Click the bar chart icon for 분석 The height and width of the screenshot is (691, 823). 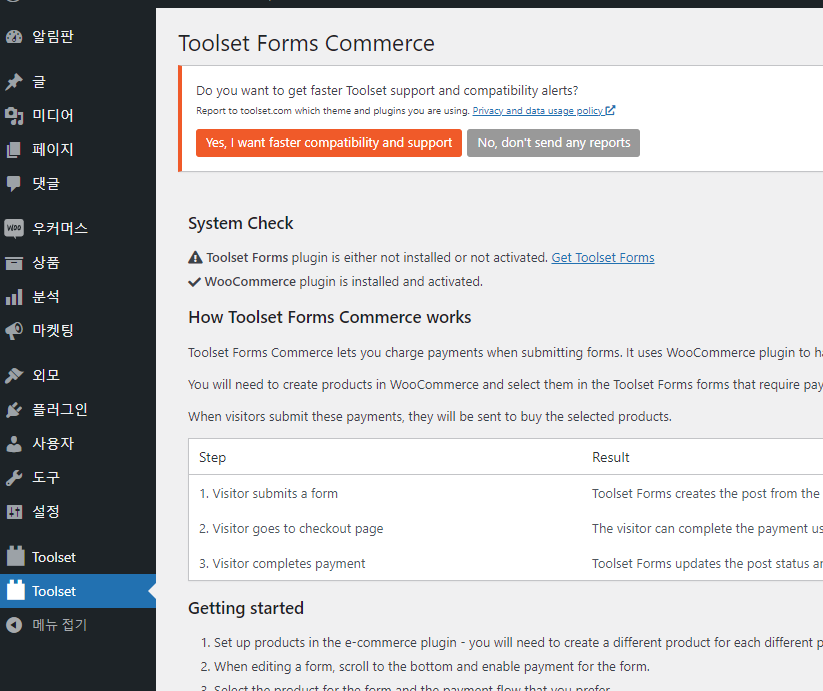pyautogui.click(x=14, y=297)
